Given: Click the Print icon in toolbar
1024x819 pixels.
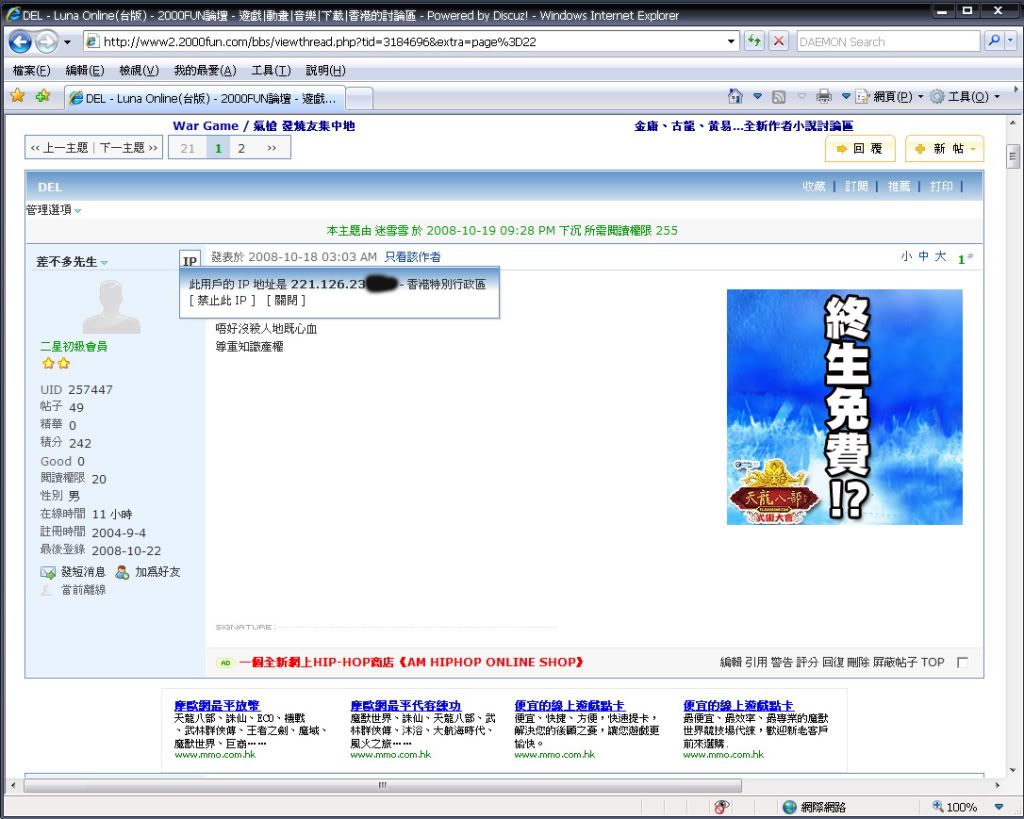Looking at the screenshot, I should 823,96.
